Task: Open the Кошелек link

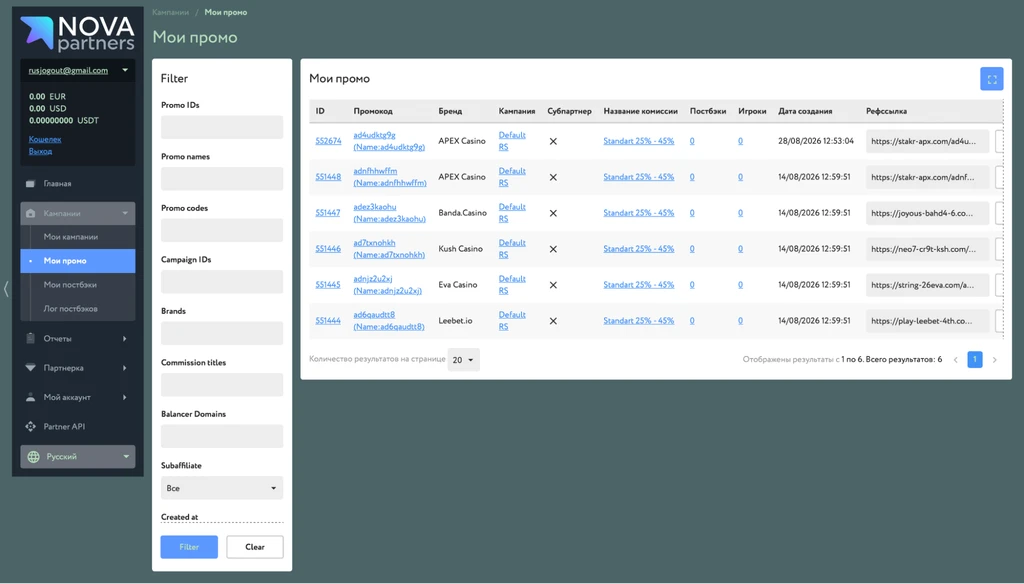Action: [45, 139]
